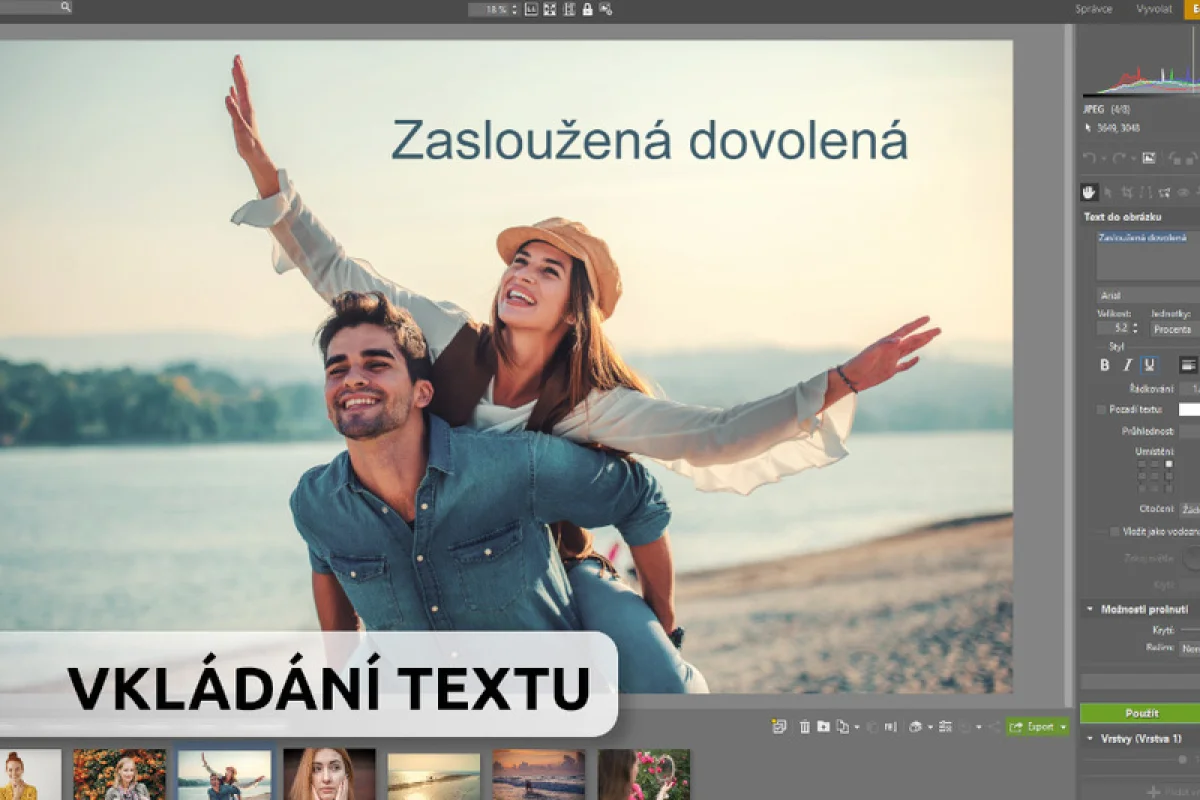Viewport: 1200px width, 800px height.
Task: Click the first icon left of trash
Action: point(779,727)
